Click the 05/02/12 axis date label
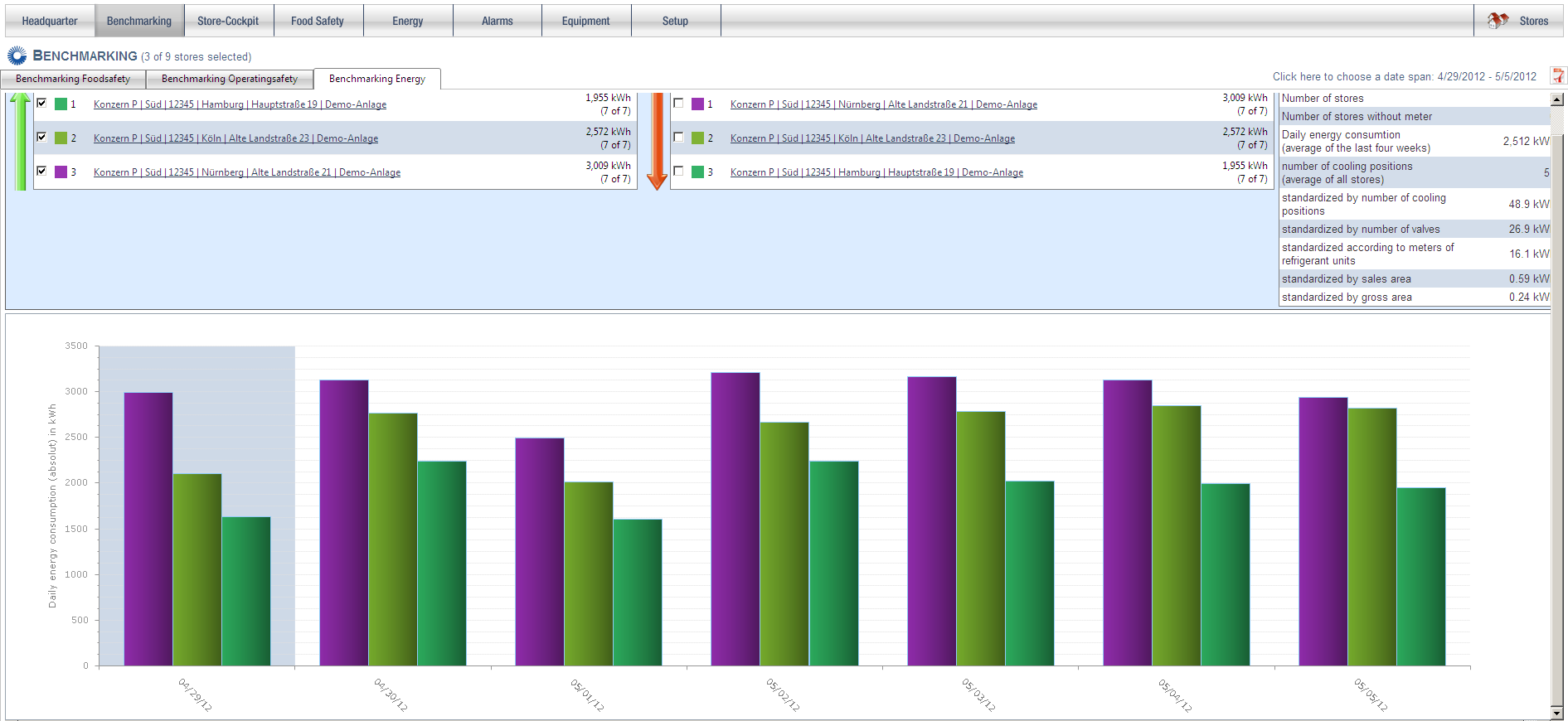This screenshot has height=721, width=1568. 784,694
